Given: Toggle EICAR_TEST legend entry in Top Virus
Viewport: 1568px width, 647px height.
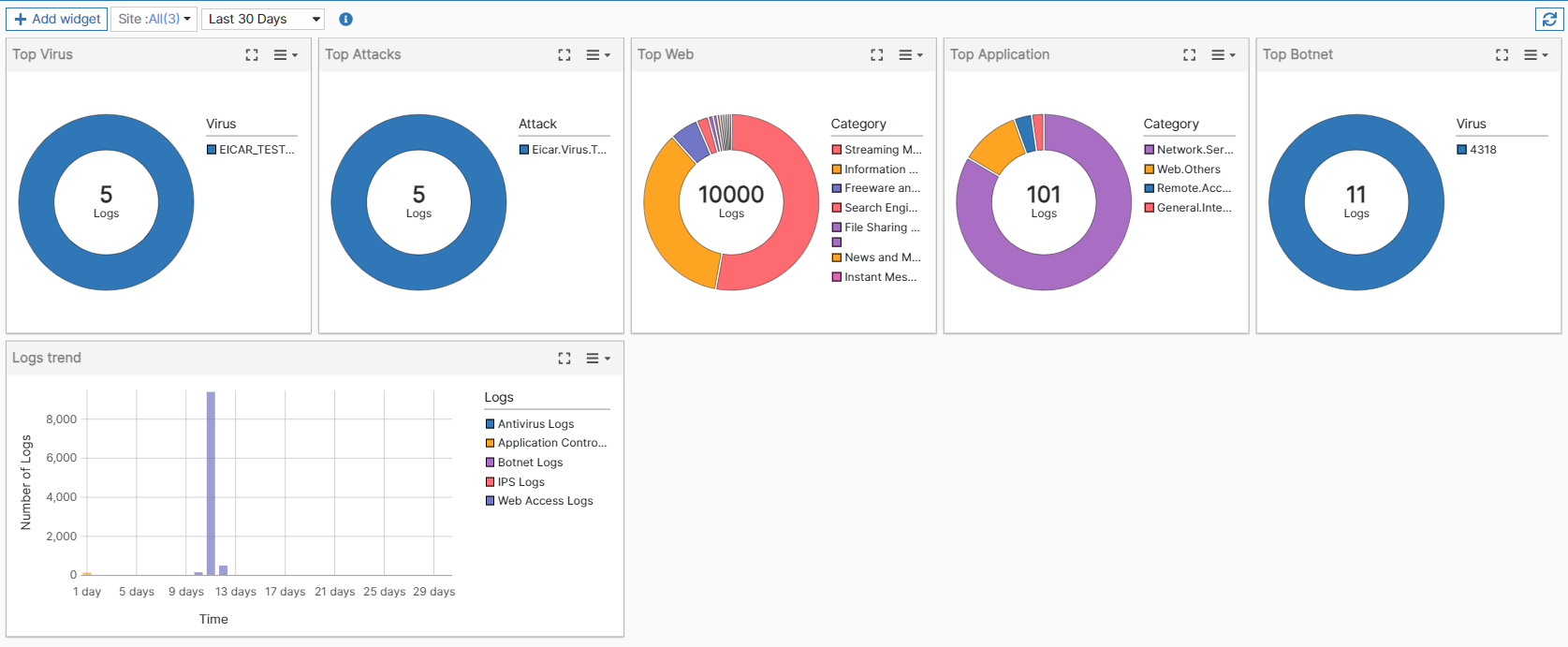Looking at the screenshot, I should point(251,150).
